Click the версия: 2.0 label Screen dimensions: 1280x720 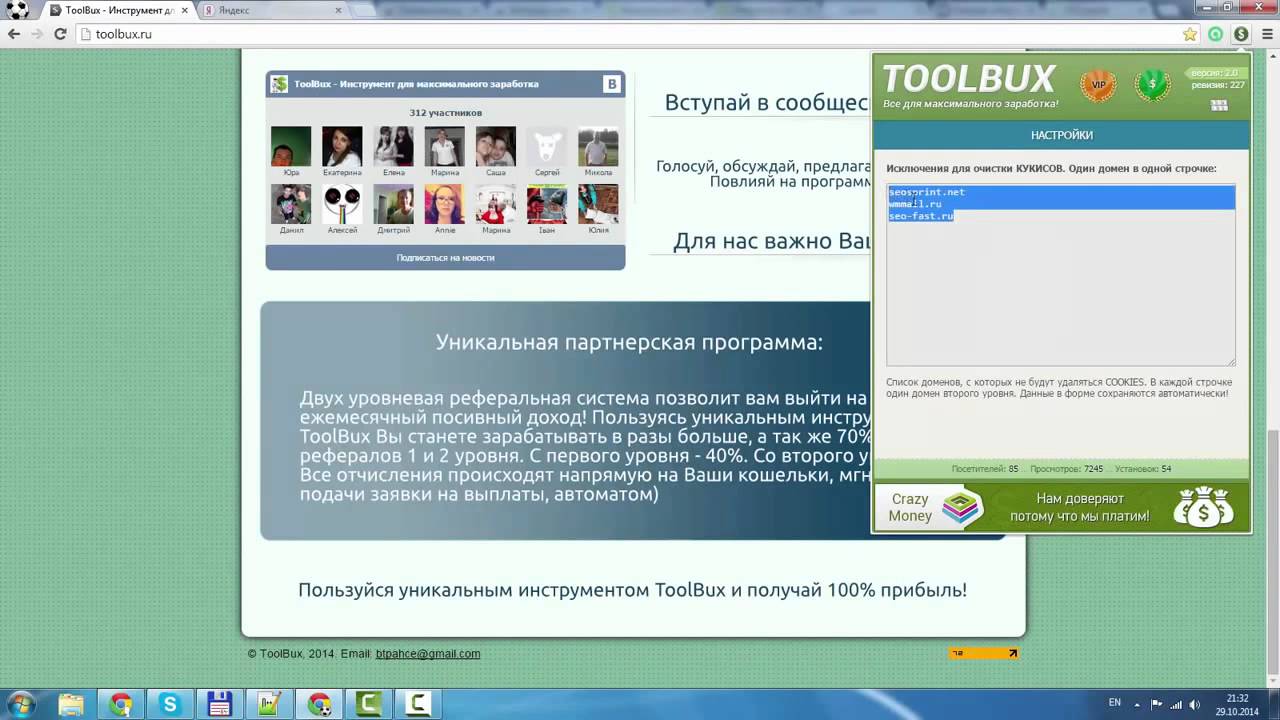point(1214,73)
